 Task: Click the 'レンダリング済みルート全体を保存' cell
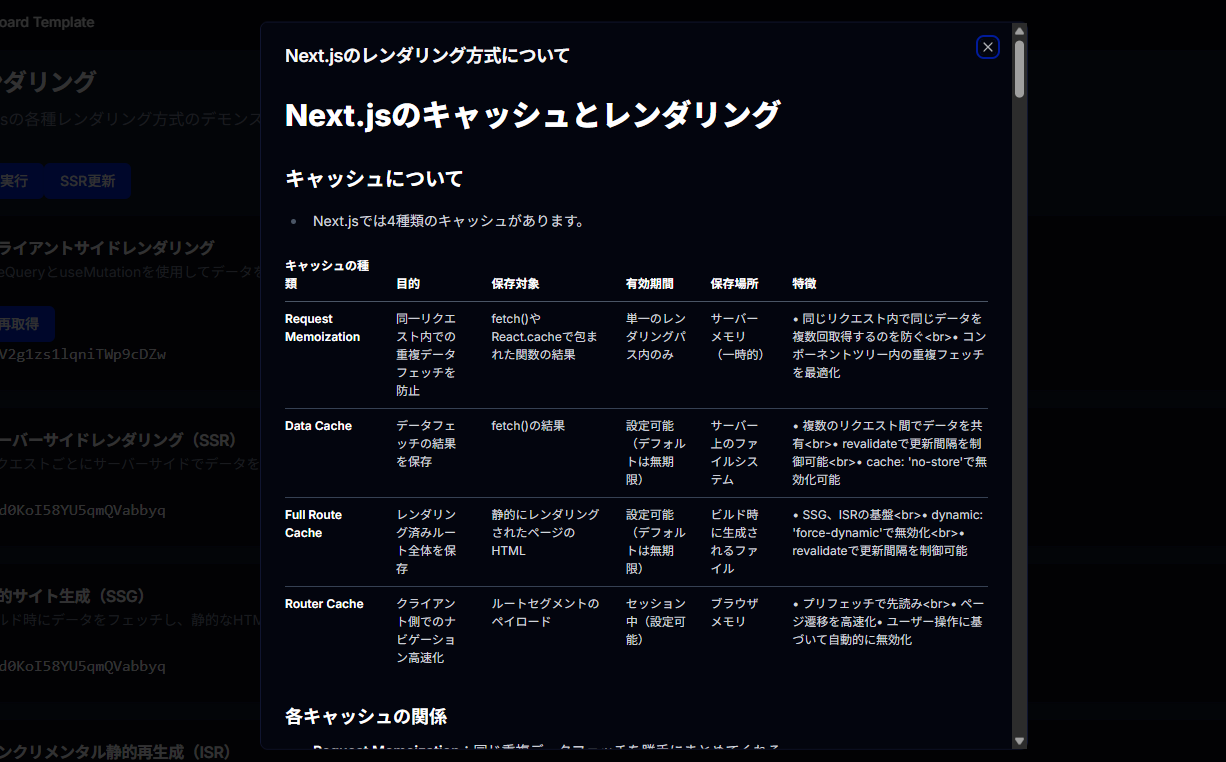coord(426,542)
